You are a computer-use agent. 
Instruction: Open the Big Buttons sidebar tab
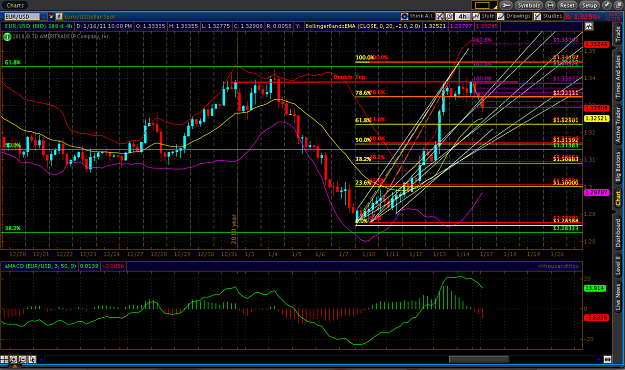[618, 167]
